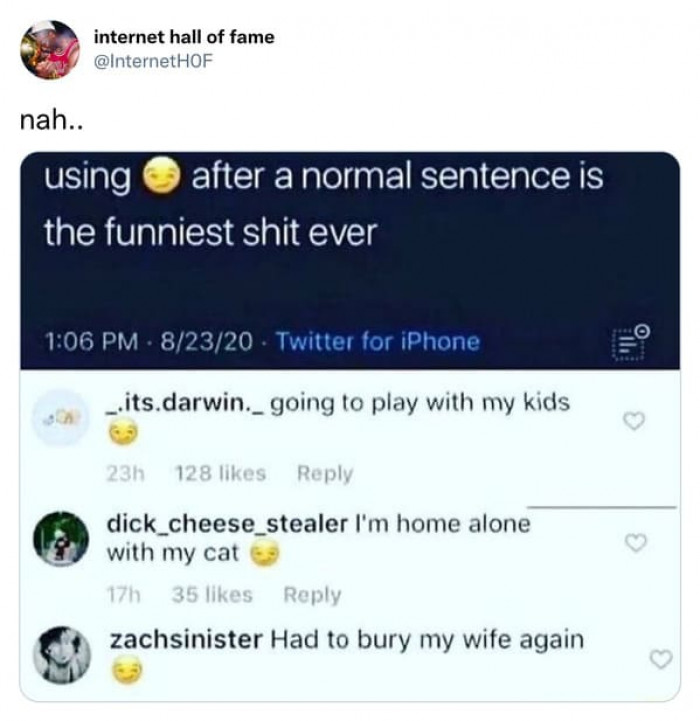Toggle the heart on zachsinister's comment
This screenshot has height=721, width=700.
click(659, 658)
